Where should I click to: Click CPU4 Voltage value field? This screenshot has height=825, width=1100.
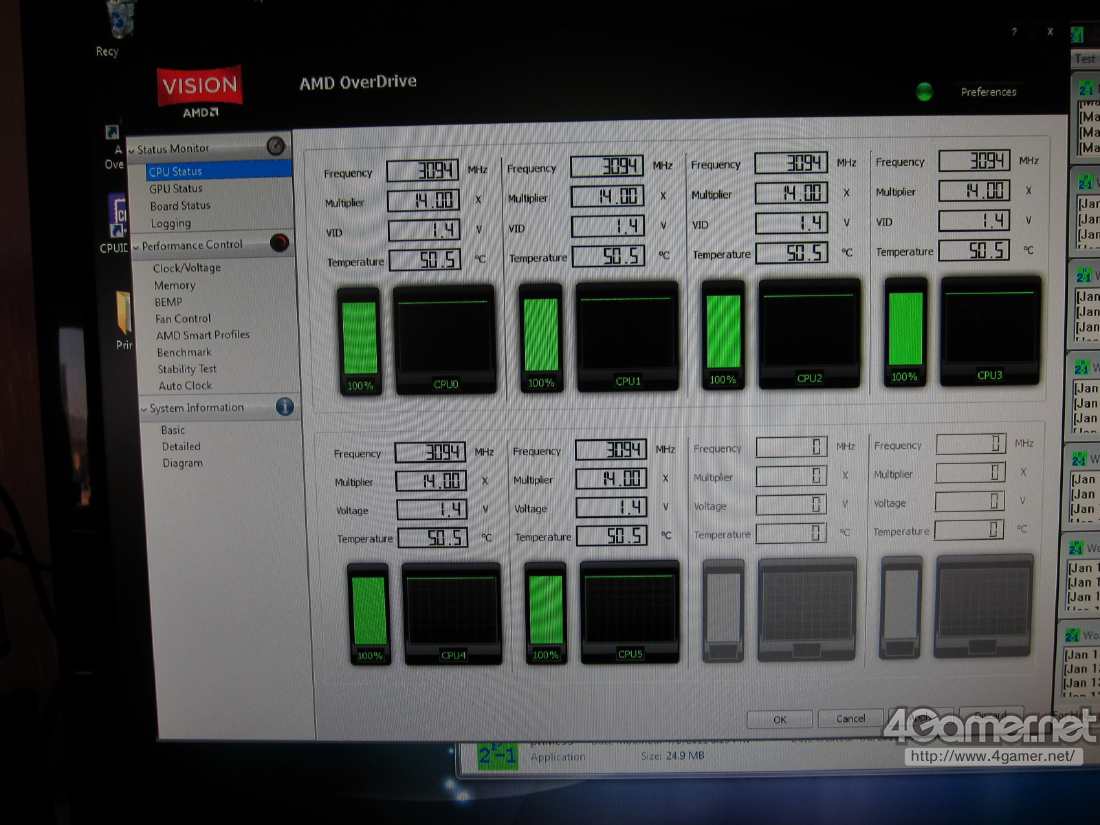(x=432, y=509)
